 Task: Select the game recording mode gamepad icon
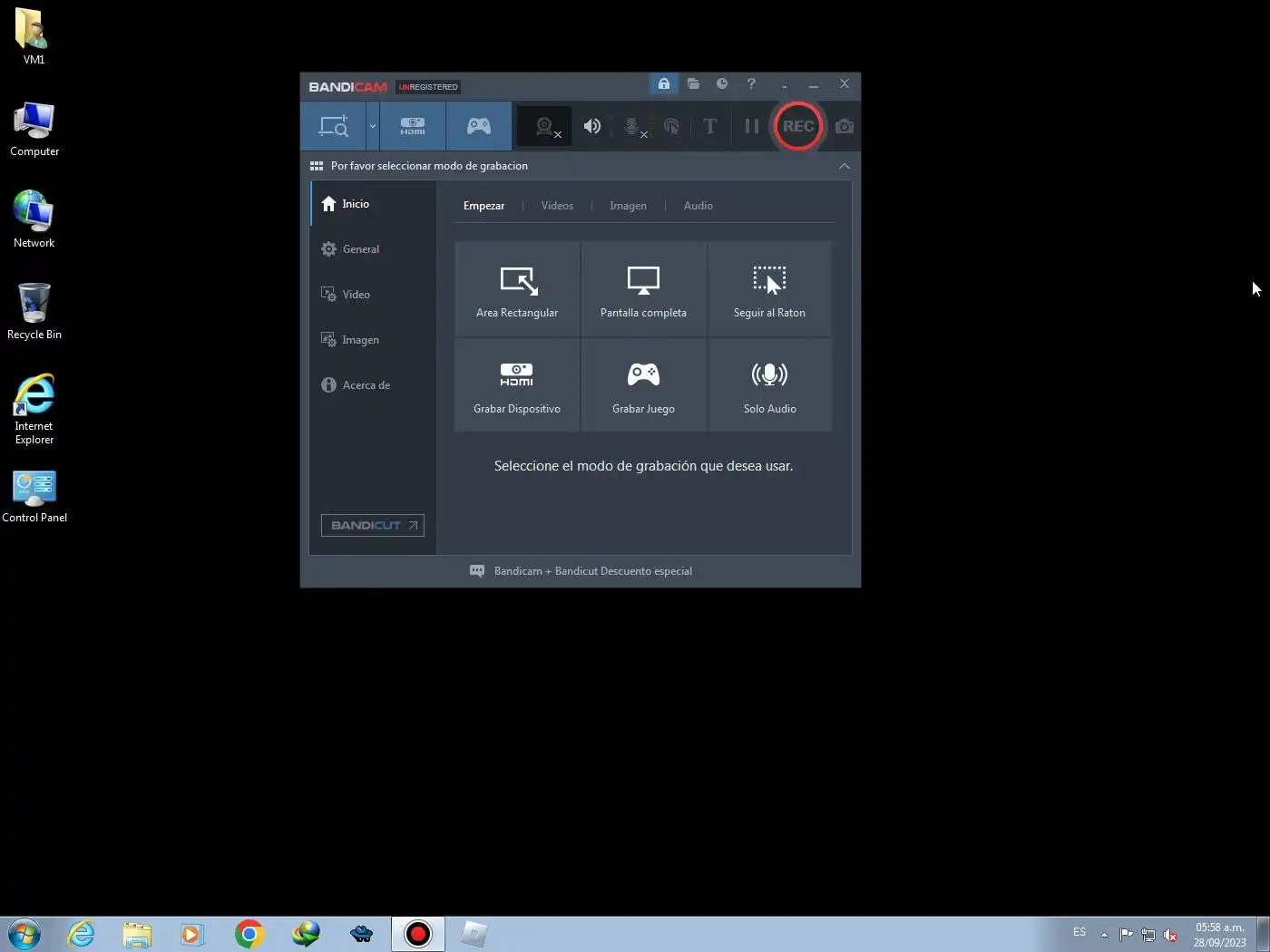479,126
